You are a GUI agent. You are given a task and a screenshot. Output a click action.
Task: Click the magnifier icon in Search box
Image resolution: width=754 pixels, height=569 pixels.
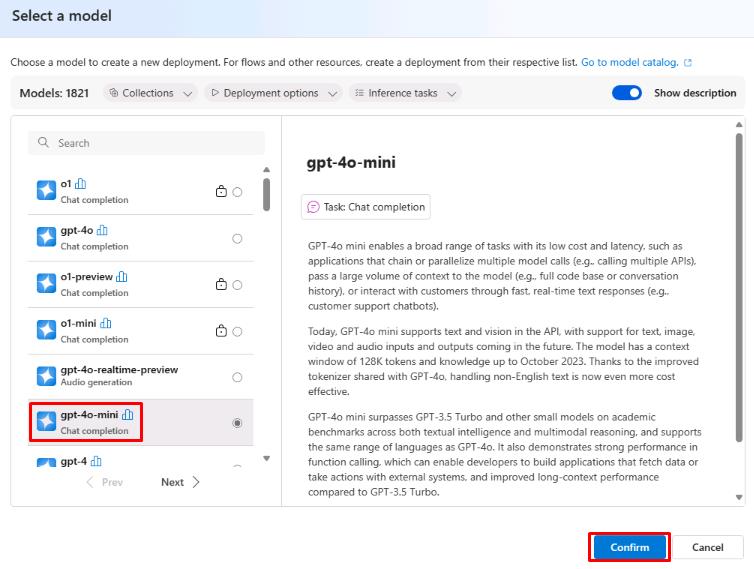44,143
